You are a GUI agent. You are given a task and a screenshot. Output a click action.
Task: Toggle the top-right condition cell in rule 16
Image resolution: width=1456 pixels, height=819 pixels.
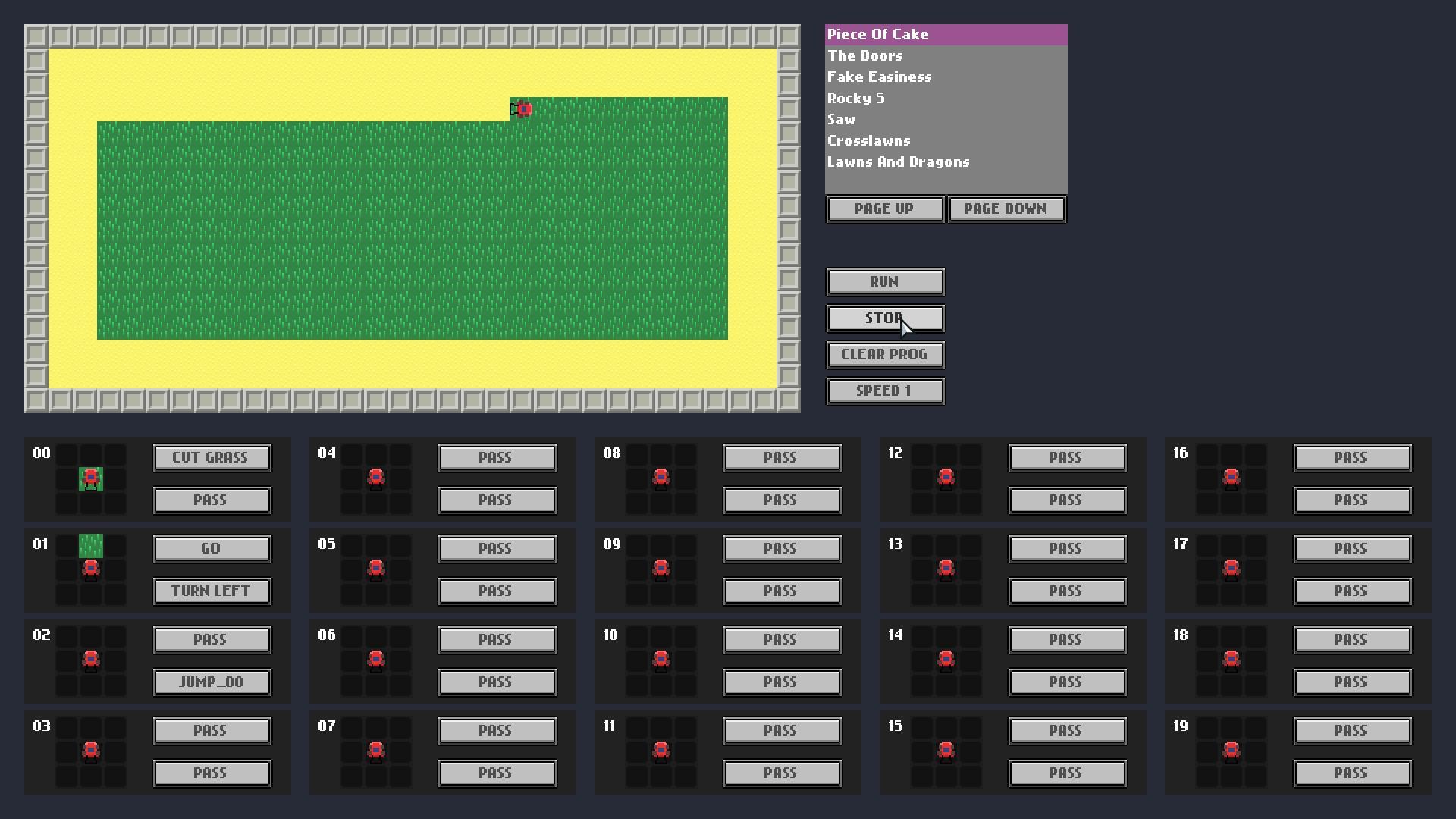pyautogui.click(x=1256, y=455)
